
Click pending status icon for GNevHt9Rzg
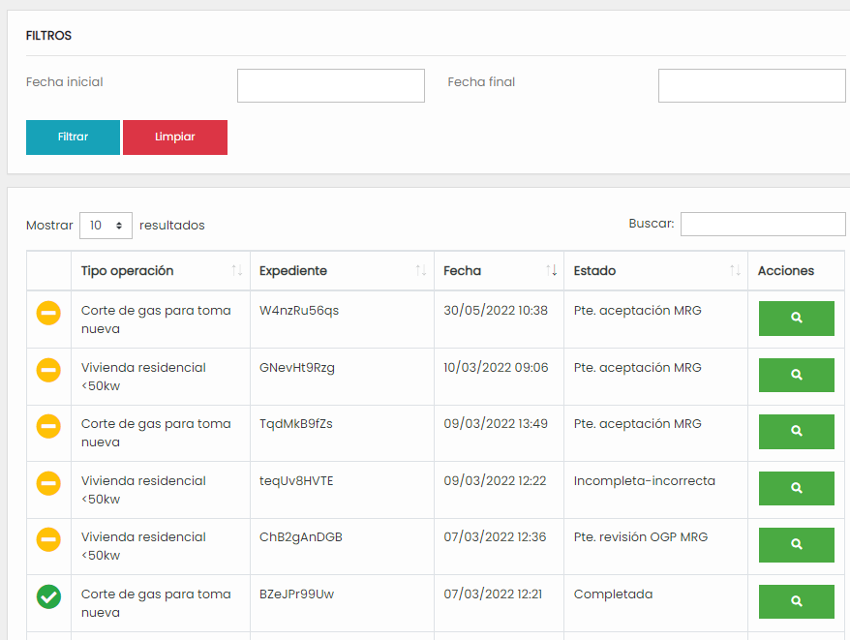[48, 370]
